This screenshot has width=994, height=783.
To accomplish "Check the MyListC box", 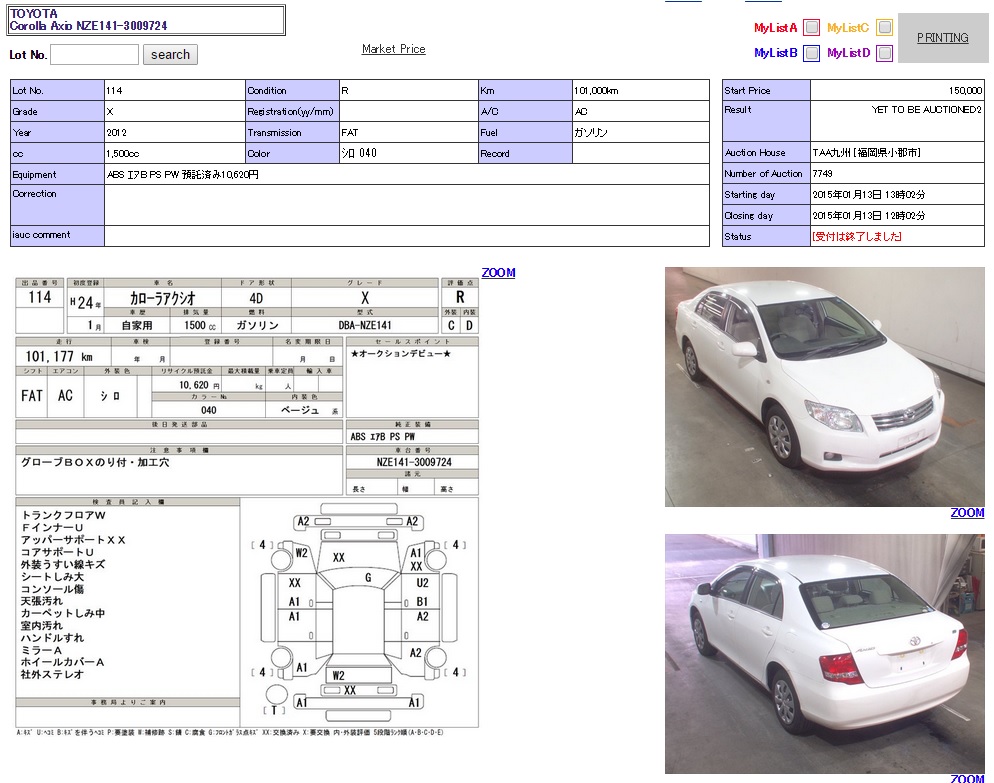I will coord(884,28).
